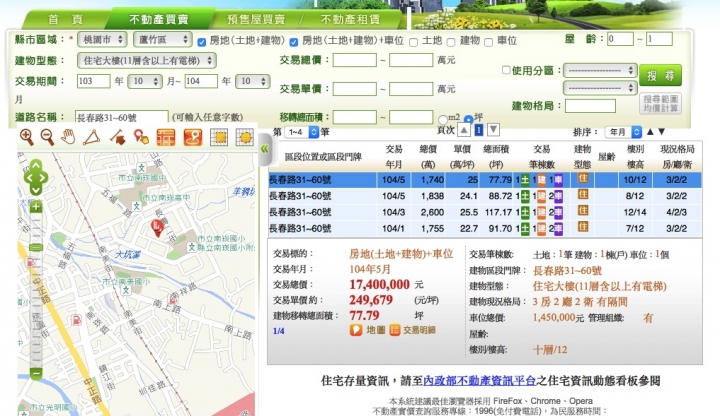This screenshot has width=720, height=416.
Task: Pan map left with green arrow
Action: [28, 177]
